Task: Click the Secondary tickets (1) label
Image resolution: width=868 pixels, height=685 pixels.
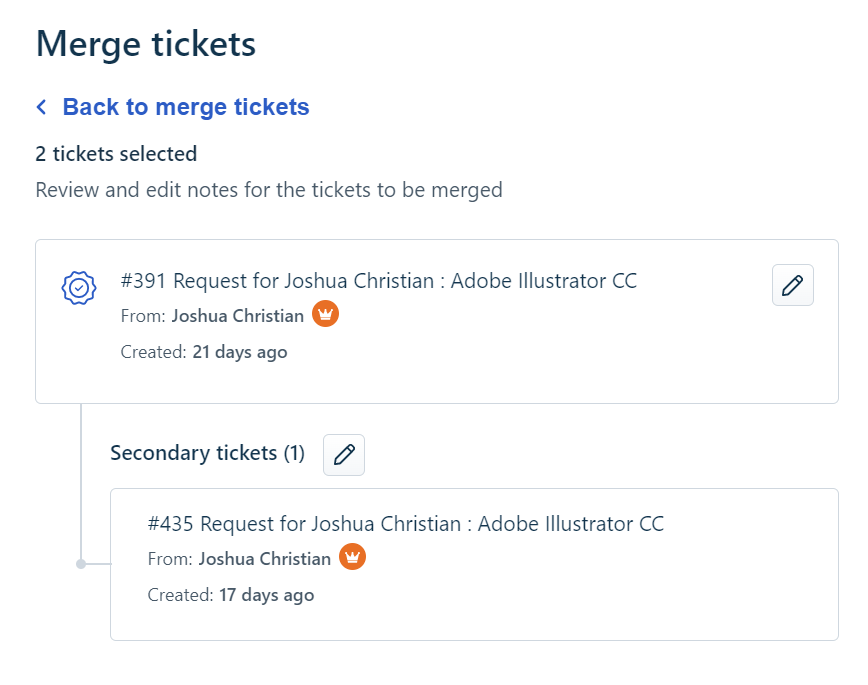Action: click(207, 453)
